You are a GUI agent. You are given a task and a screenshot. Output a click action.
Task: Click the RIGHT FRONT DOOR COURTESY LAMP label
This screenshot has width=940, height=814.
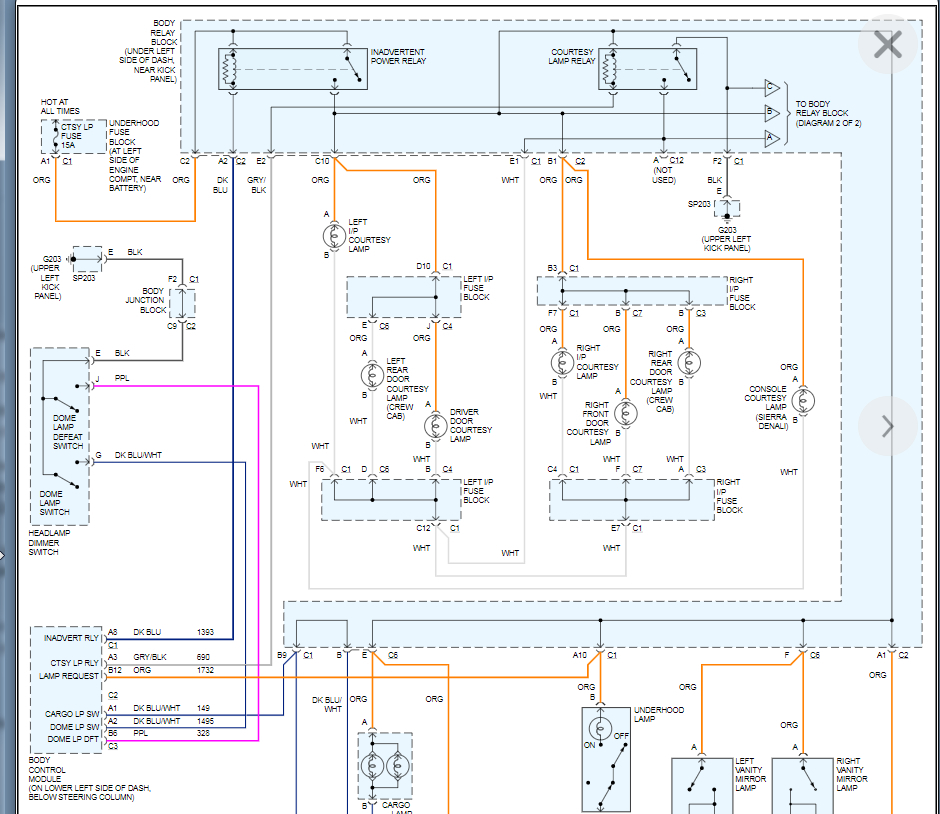point(589,424)
